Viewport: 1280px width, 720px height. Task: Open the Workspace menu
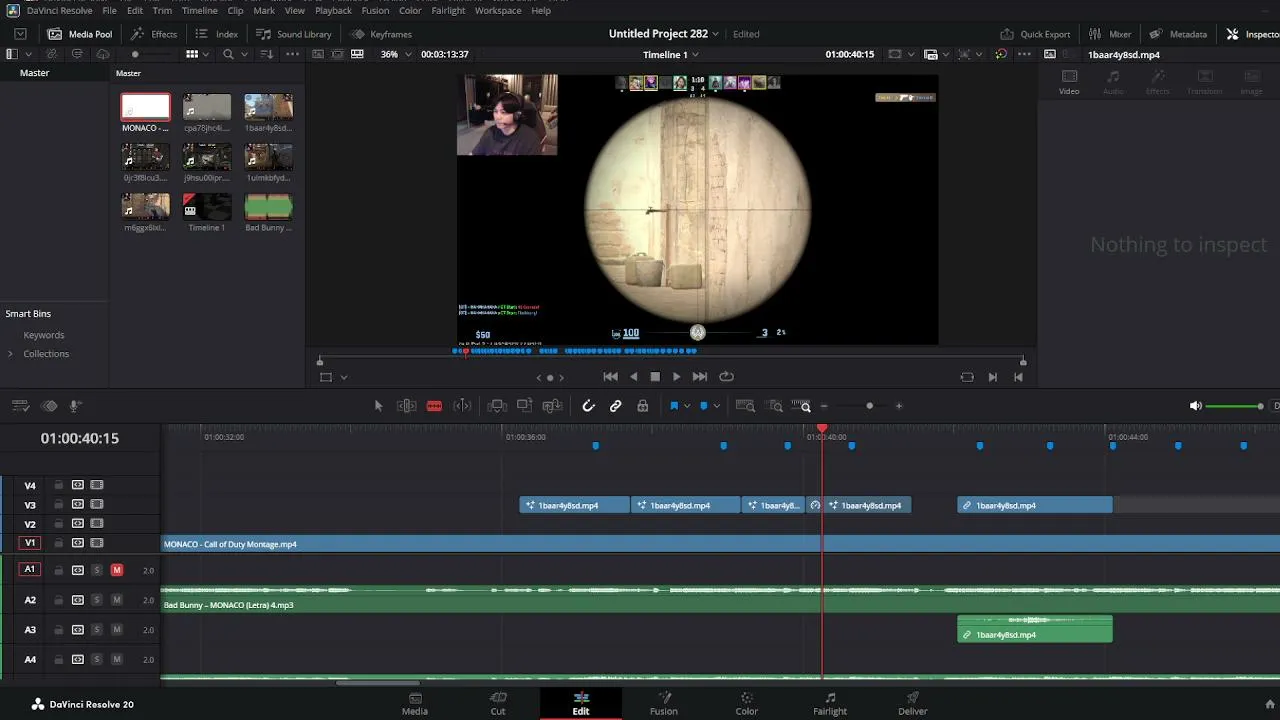[x=498, y=11]
